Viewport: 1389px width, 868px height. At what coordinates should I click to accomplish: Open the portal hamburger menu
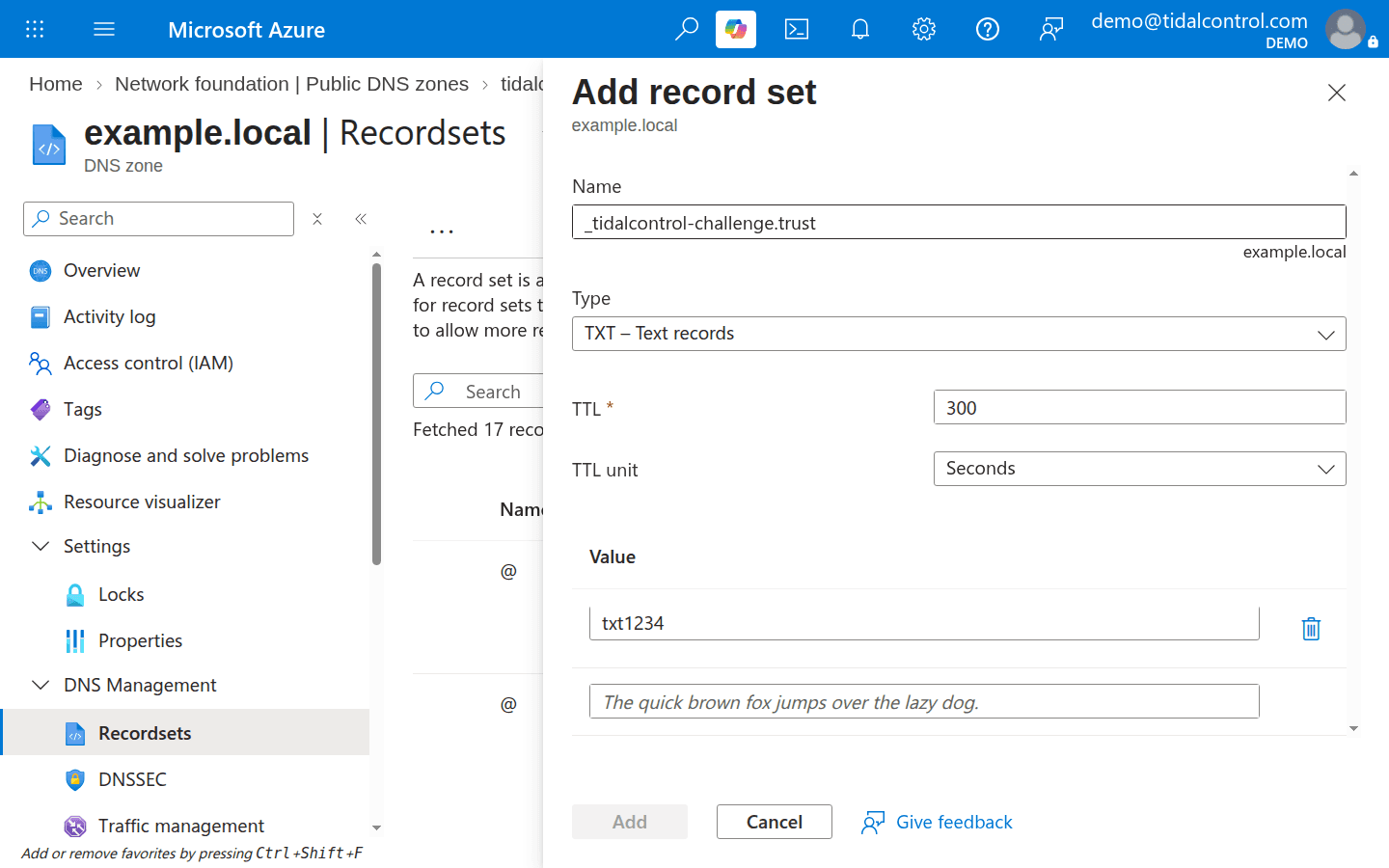coord(104,29)
